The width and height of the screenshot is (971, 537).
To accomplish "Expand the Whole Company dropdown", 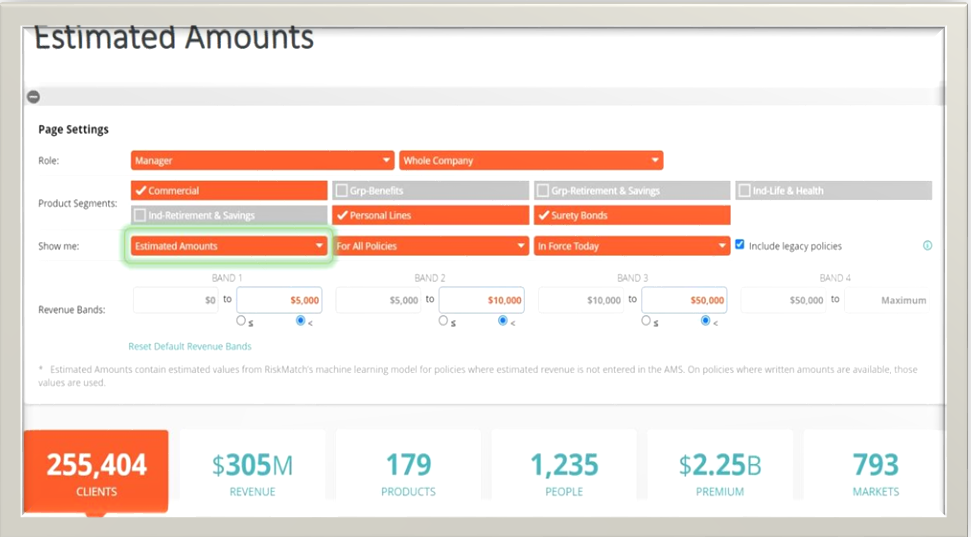I will coord(531,160).
